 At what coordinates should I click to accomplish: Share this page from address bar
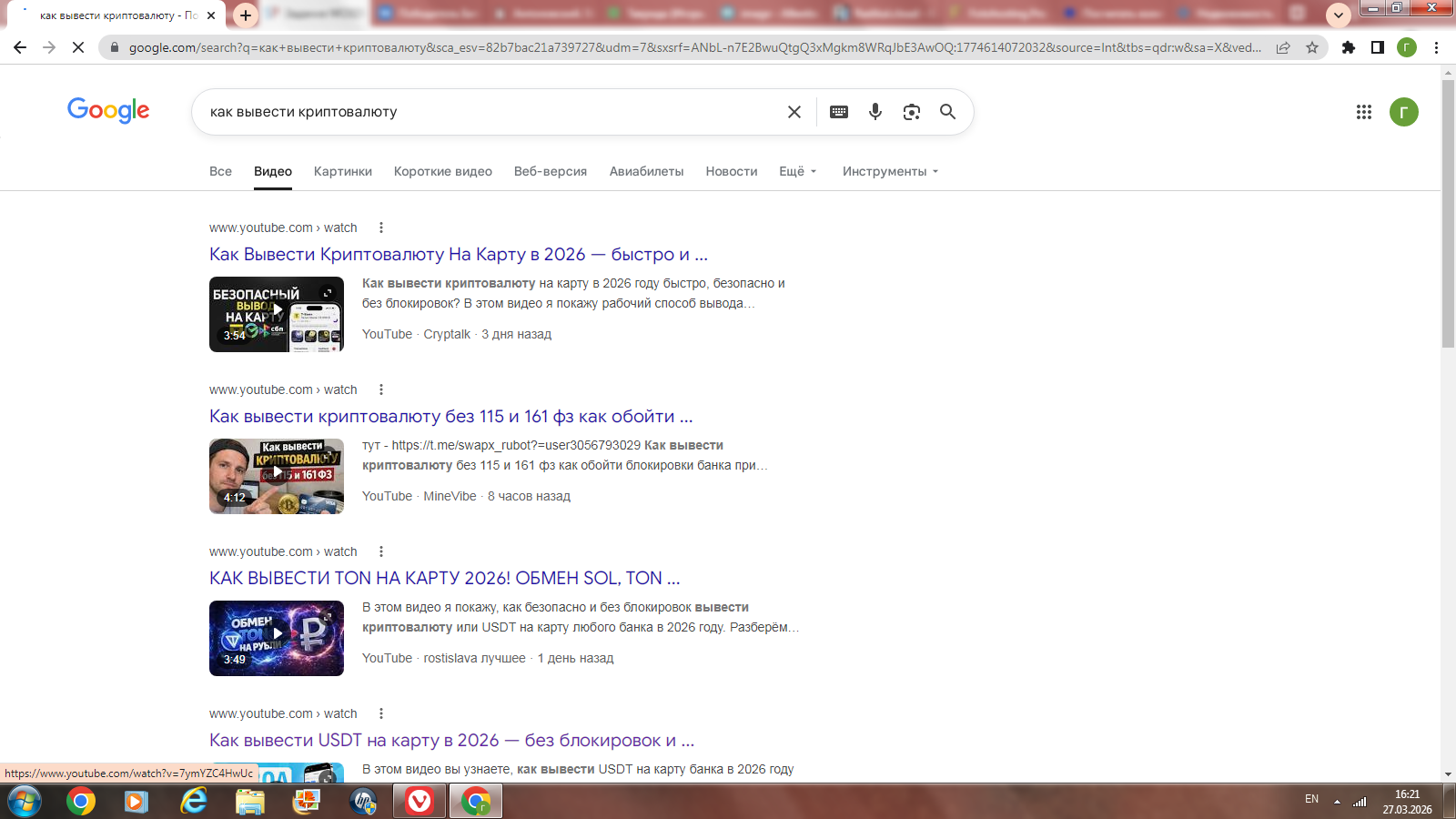tap(1283, 47)
